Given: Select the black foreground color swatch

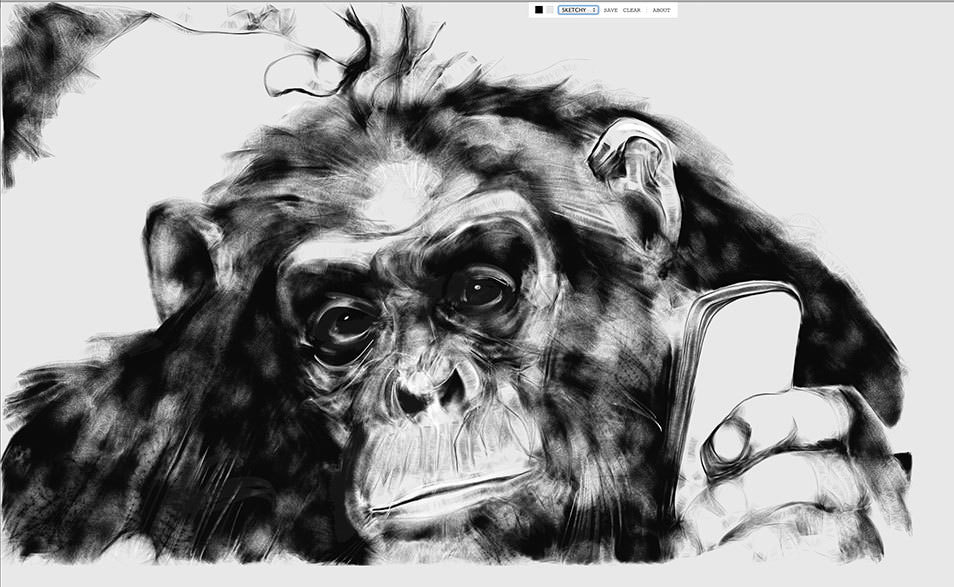Looking at the screenshot, I should point(539,10).
